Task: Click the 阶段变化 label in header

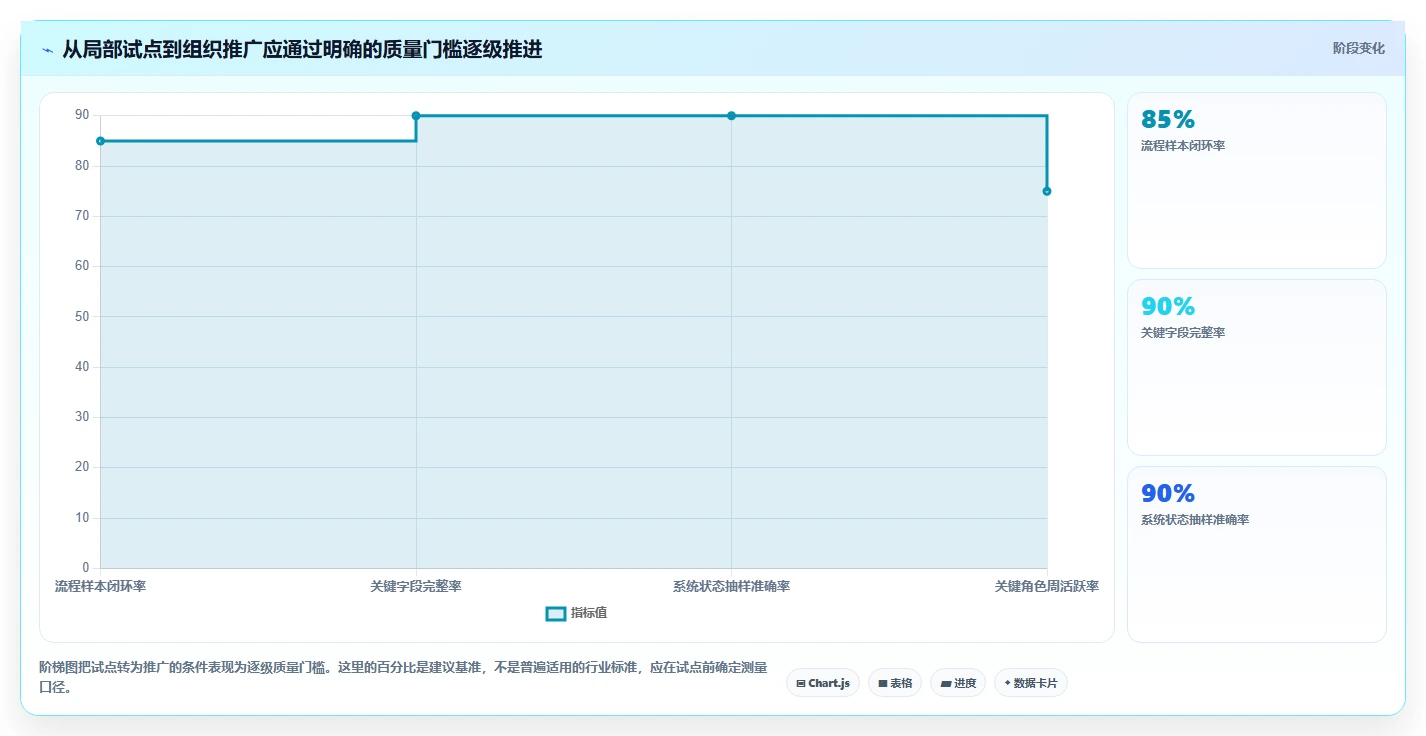Action: [1359, 48]
